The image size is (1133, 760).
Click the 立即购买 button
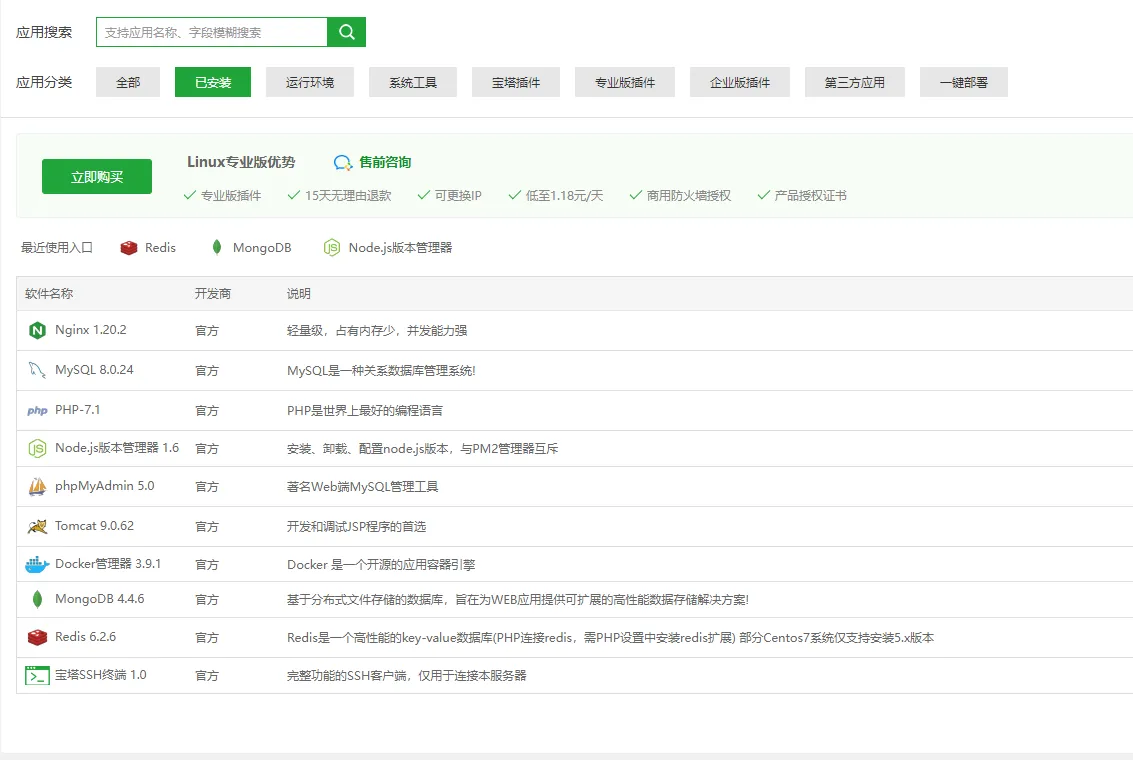[x=97, y=176]
